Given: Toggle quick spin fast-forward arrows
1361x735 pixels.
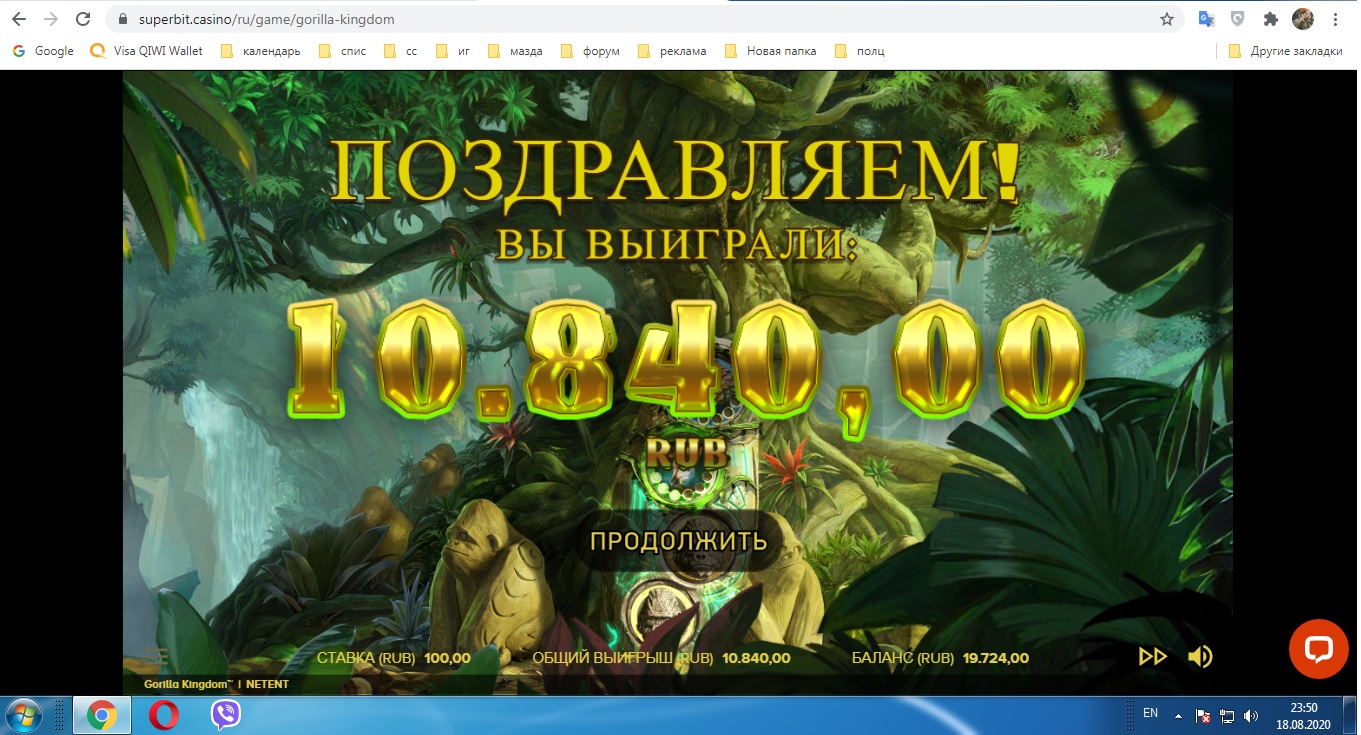Looking at the screenshot, I should click(x=1153, y=656).
